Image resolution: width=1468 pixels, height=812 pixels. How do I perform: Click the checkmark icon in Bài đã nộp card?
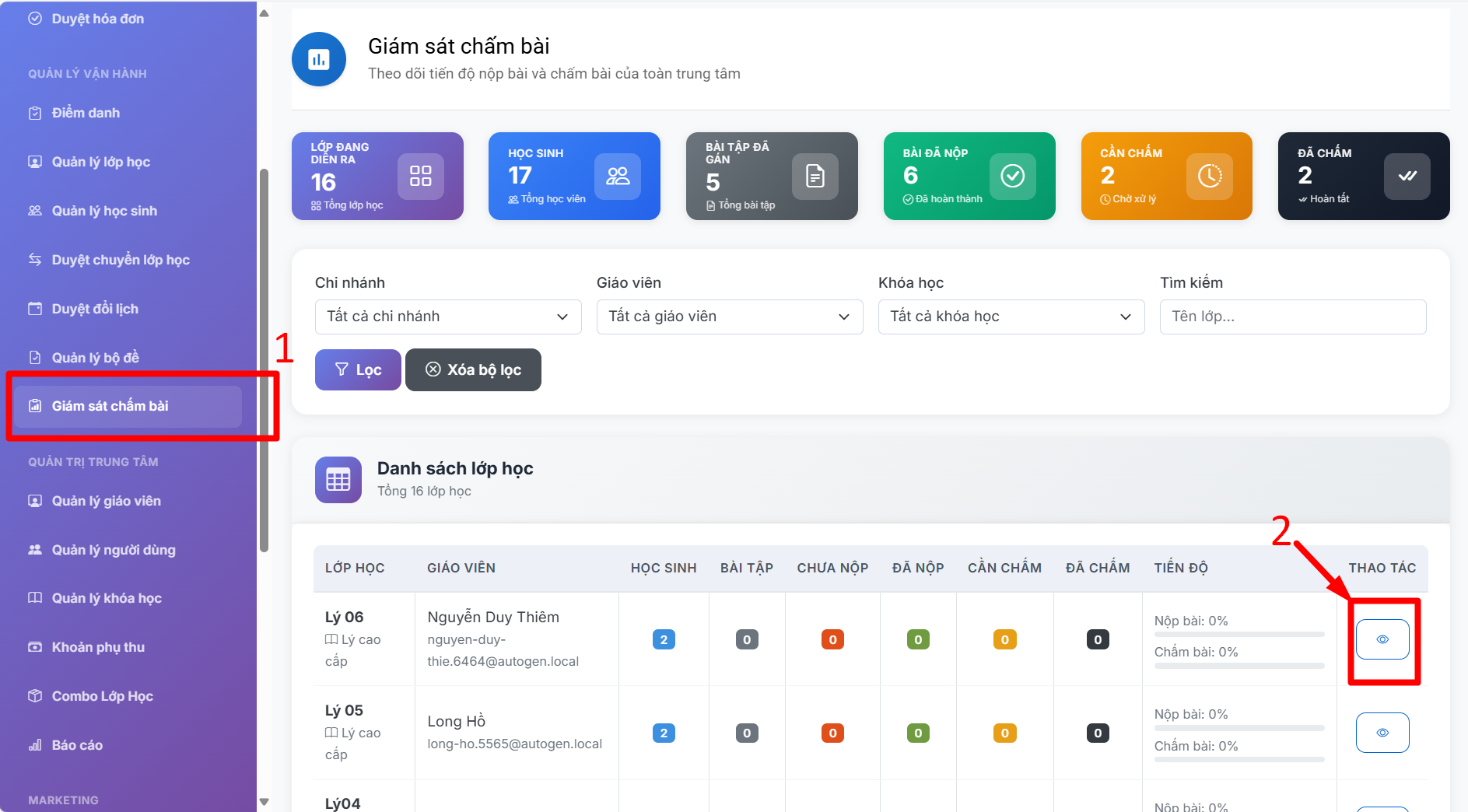[x=1012, y=176]
